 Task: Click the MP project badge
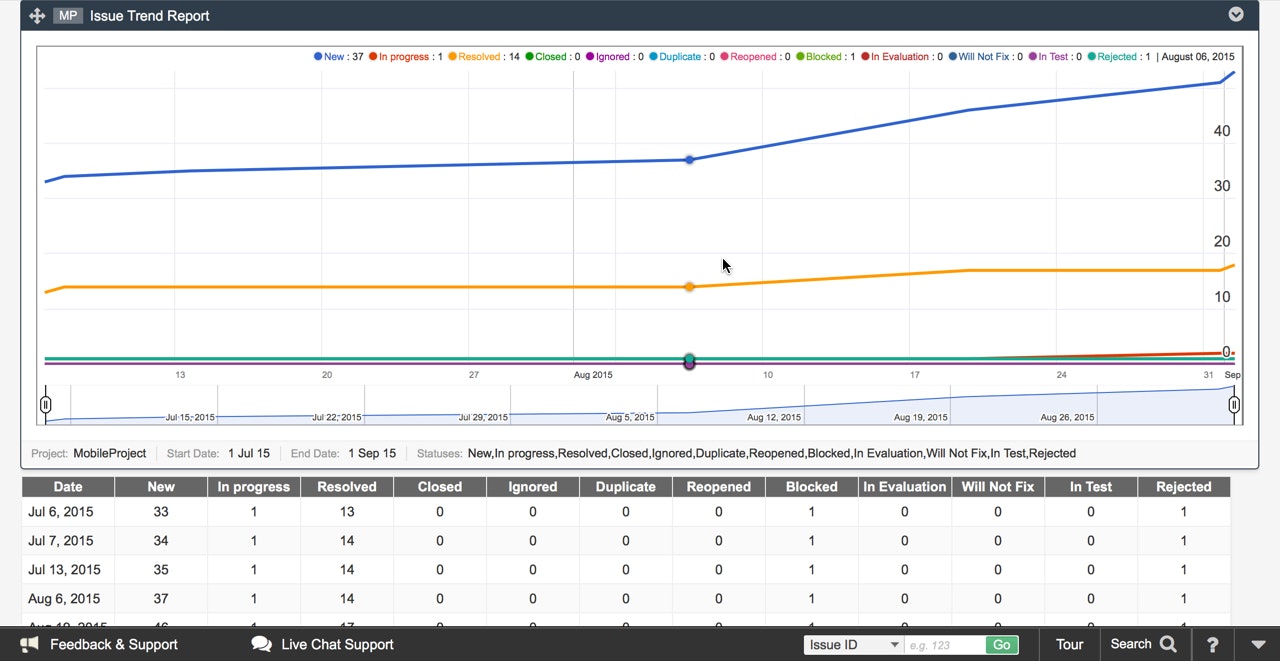(x=67, y=16)
